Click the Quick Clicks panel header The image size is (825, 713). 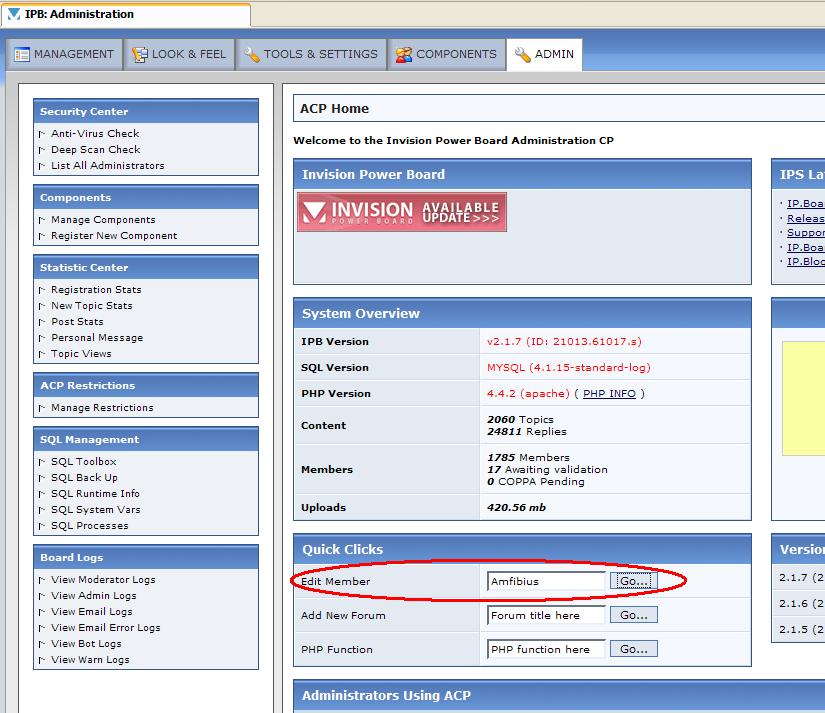point(522,549)
